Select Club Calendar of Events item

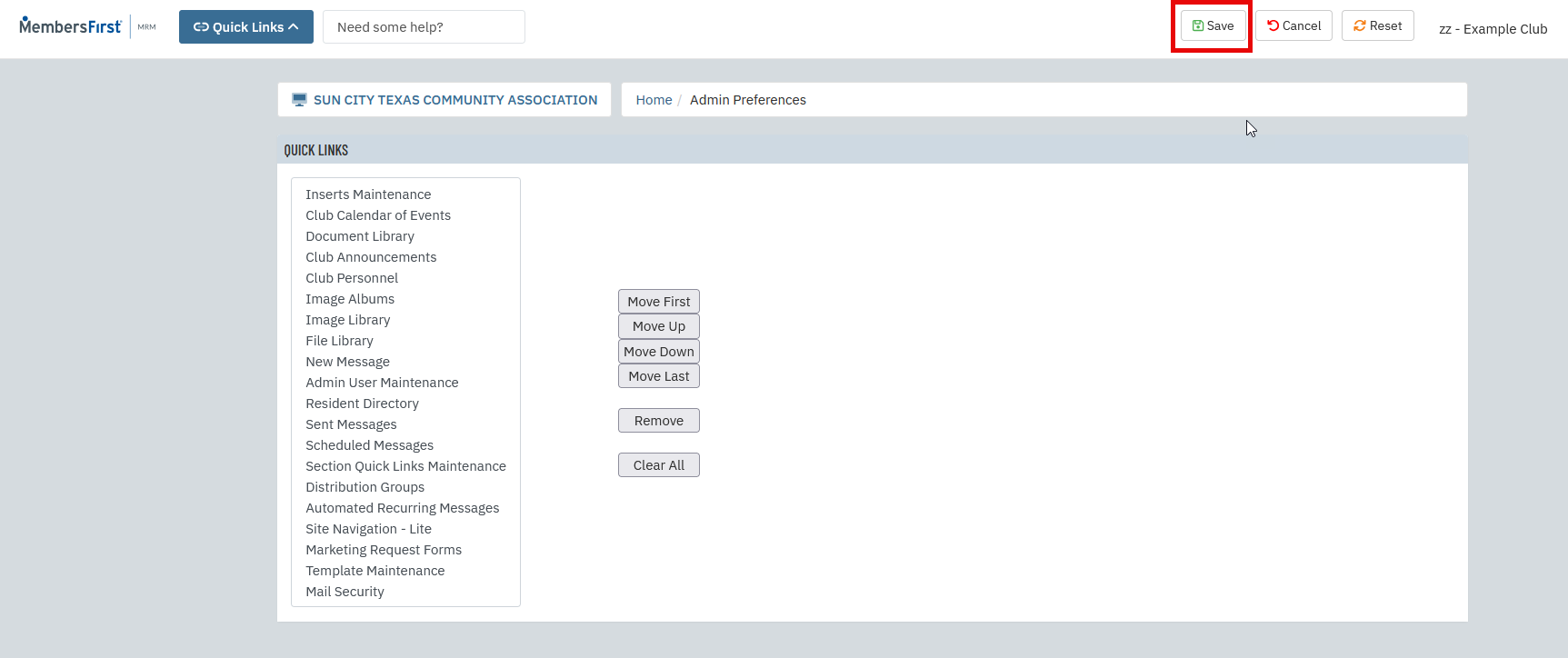pos(378,215)
